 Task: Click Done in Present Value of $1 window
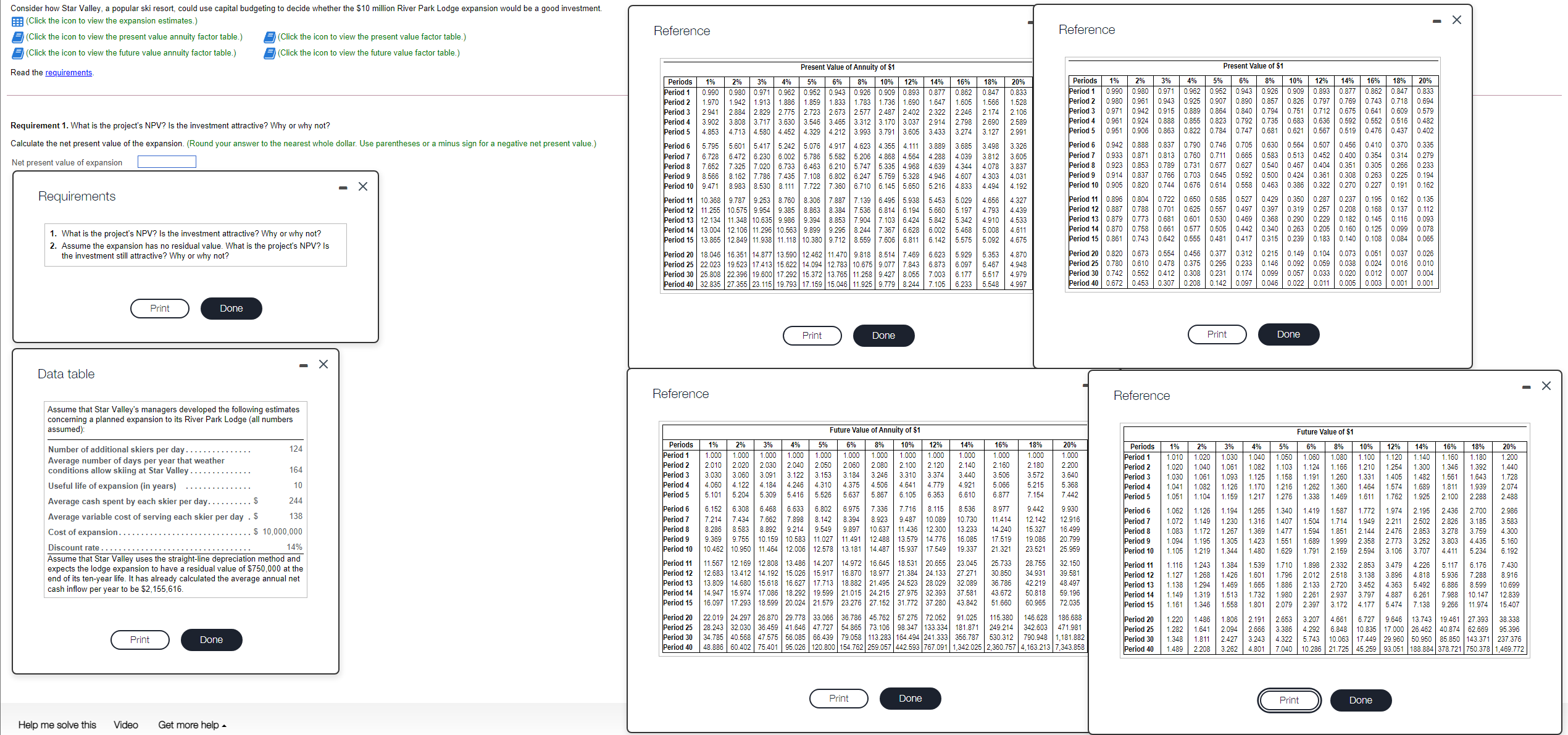pos(1288,334)
